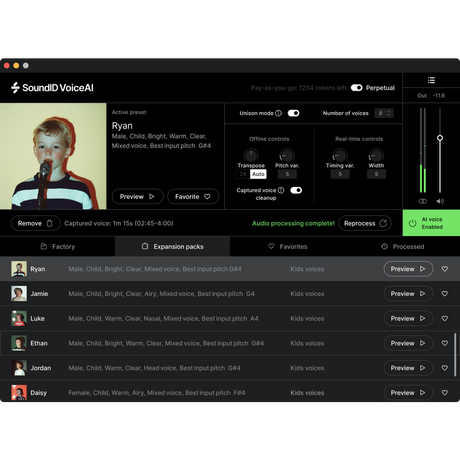460x460 pixels.
Task: Click 'Kids voices' label in Luke row
Action: coord(307,318)
